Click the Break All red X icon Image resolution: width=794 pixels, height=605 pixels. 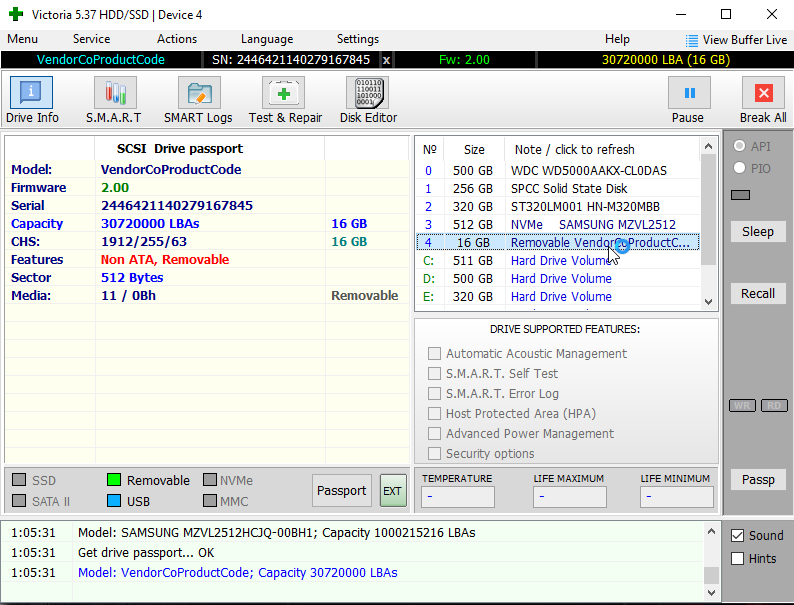763,93
